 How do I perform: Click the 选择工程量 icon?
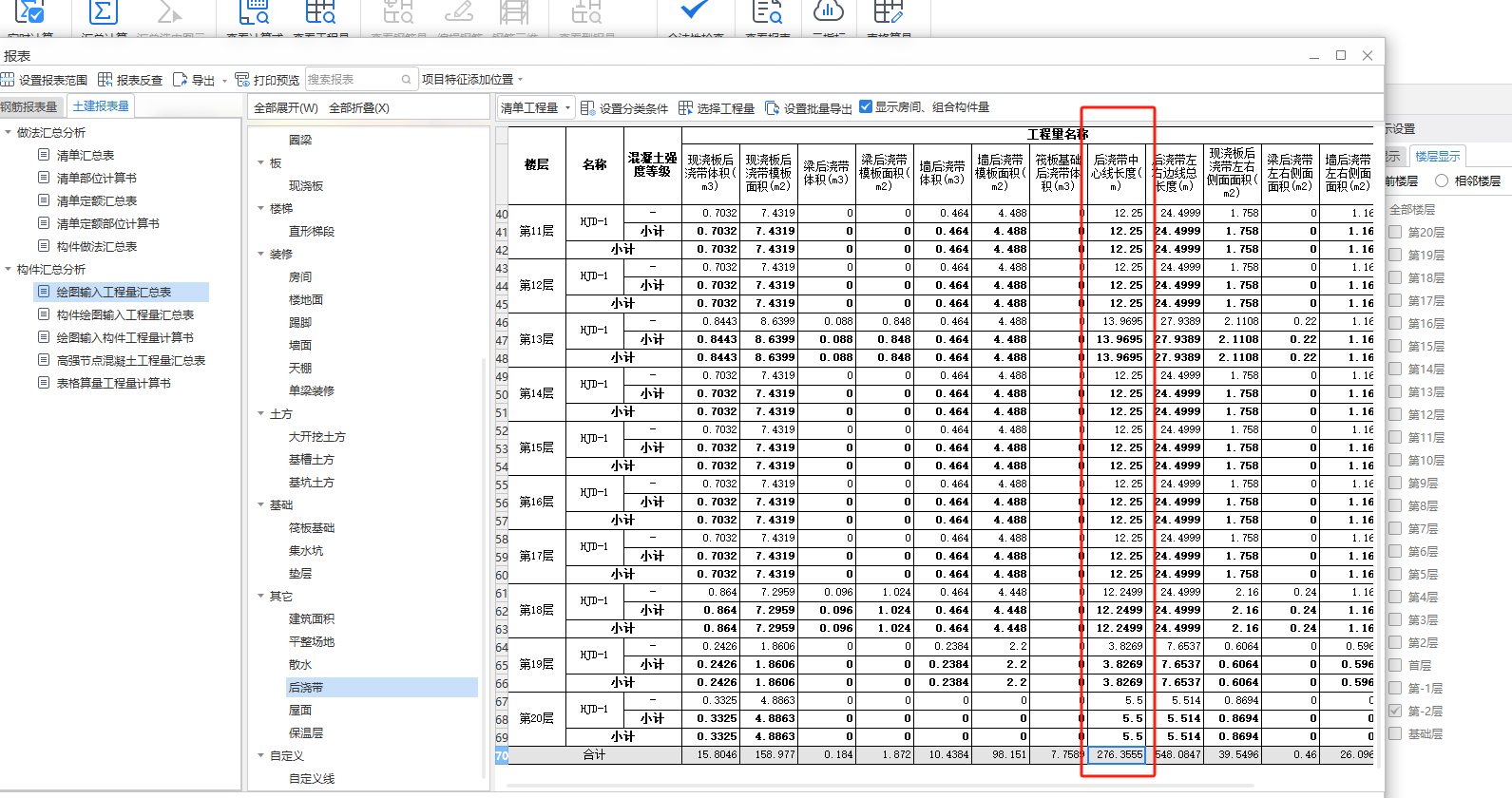685,108
